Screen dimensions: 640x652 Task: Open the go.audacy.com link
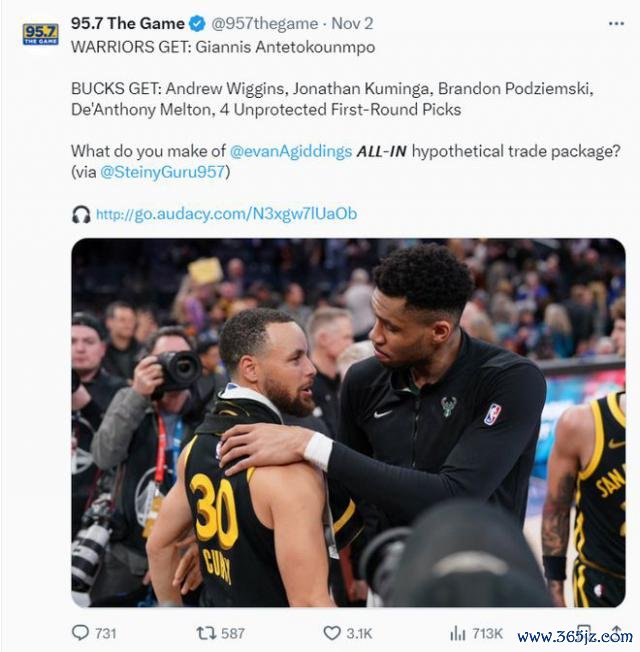[227, 214]
